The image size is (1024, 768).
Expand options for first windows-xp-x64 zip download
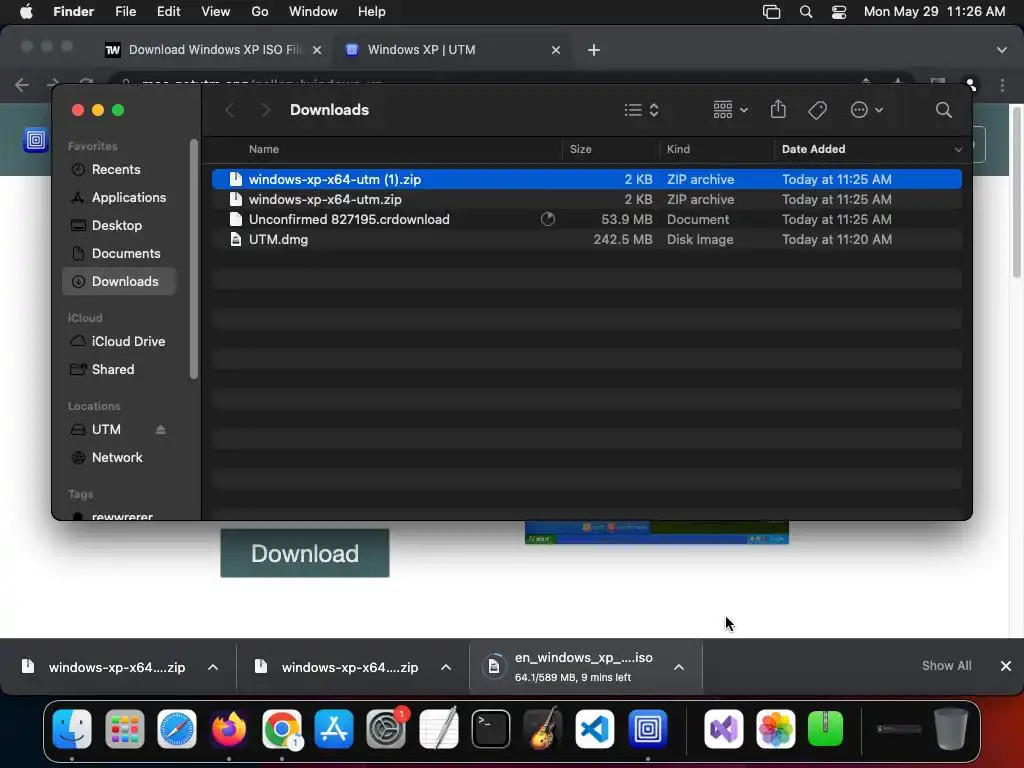coord(213,667)
